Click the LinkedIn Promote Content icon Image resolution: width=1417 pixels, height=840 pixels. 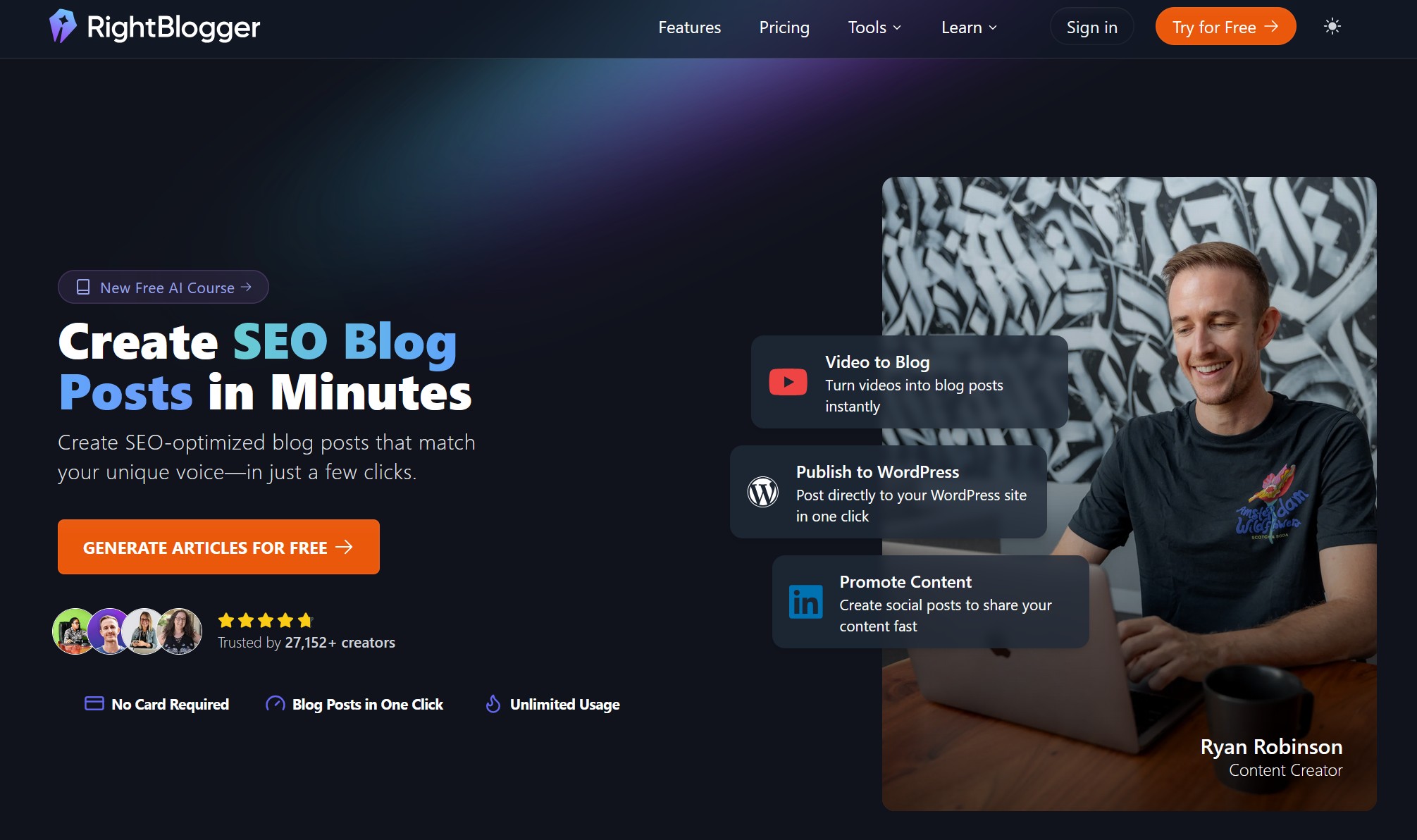pos(806,601)
